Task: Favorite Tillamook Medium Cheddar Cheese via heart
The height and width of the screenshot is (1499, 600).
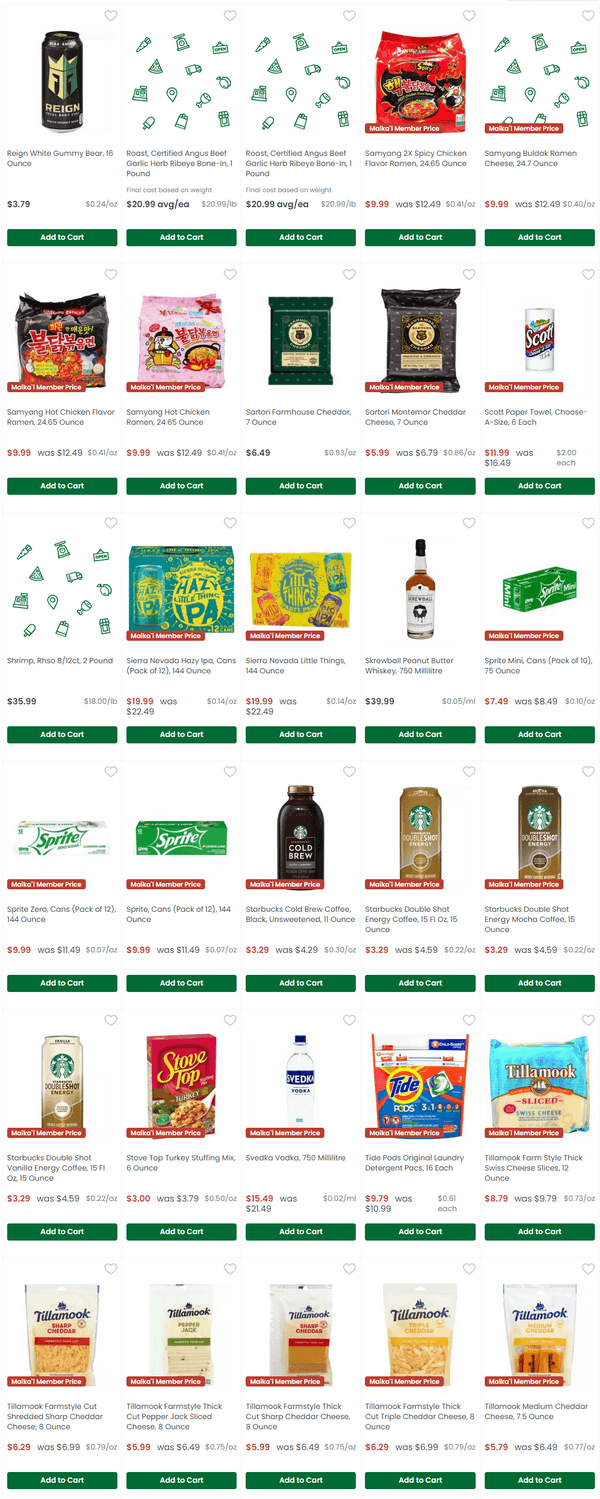Action: [x=589, y=1269]
